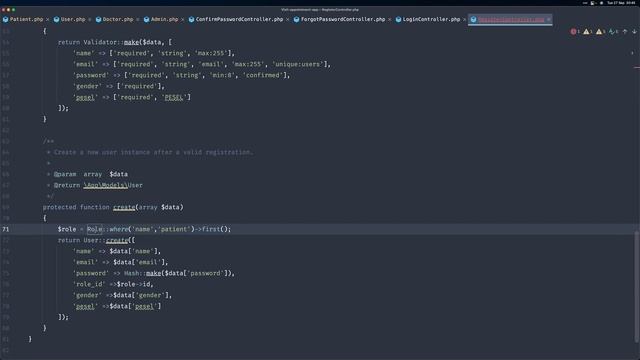Click the red error stripe mark in gutter
This screenshot has width=640, height=360.
coord(637,67)
